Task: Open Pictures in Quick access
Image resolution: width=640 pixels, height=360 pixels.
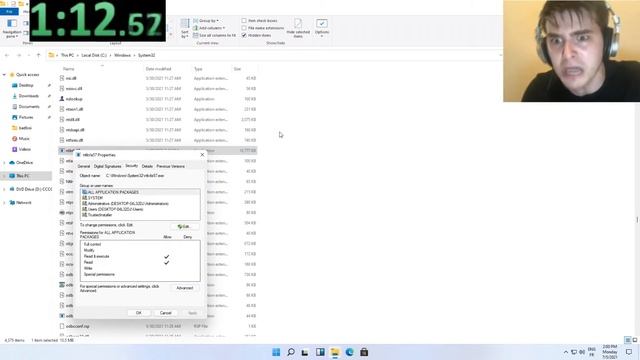Action: tap(25, 117)
